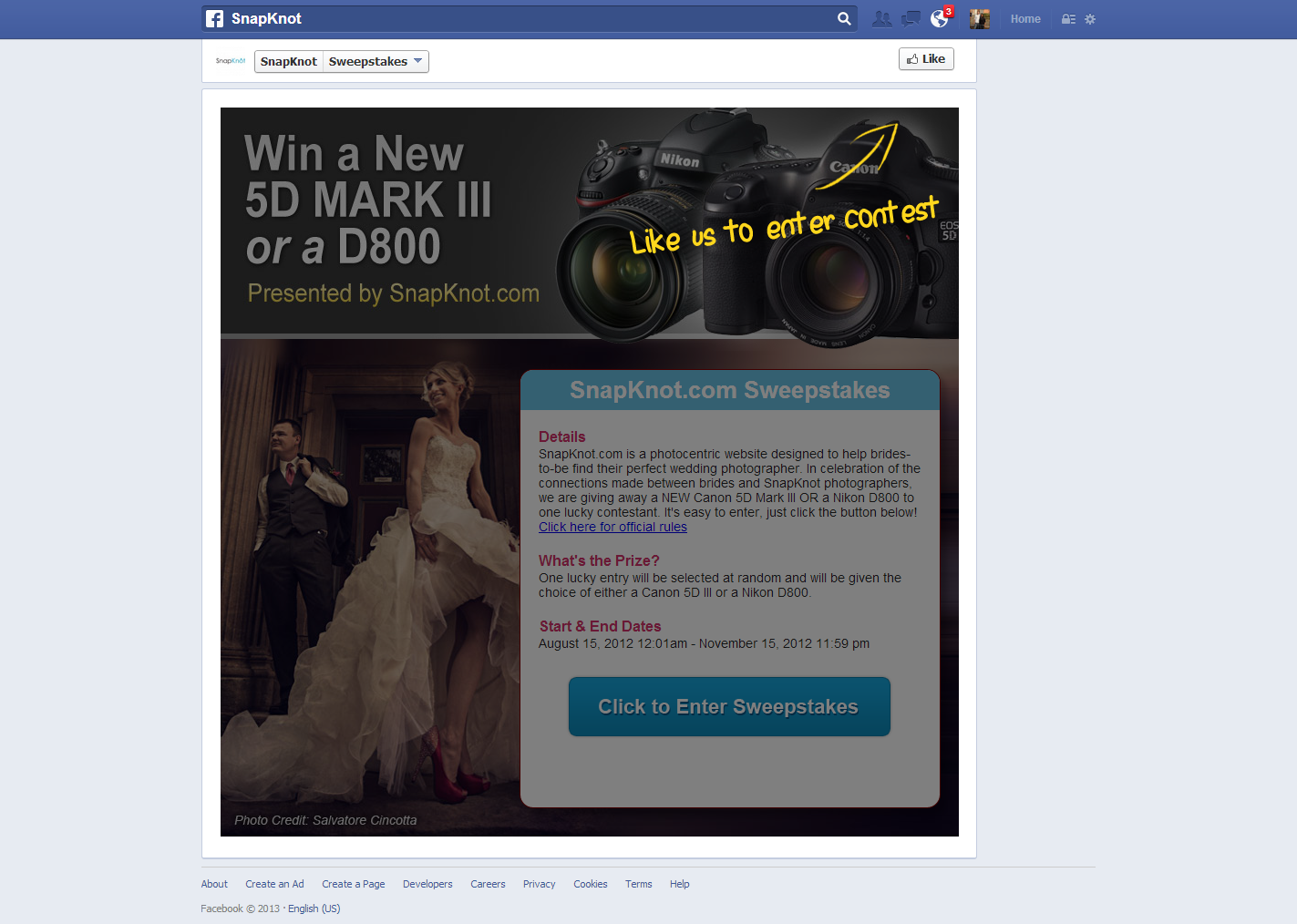Click to Enter Sweepstakes button
The image size is (1297, 924).
[x=729, y=706]
